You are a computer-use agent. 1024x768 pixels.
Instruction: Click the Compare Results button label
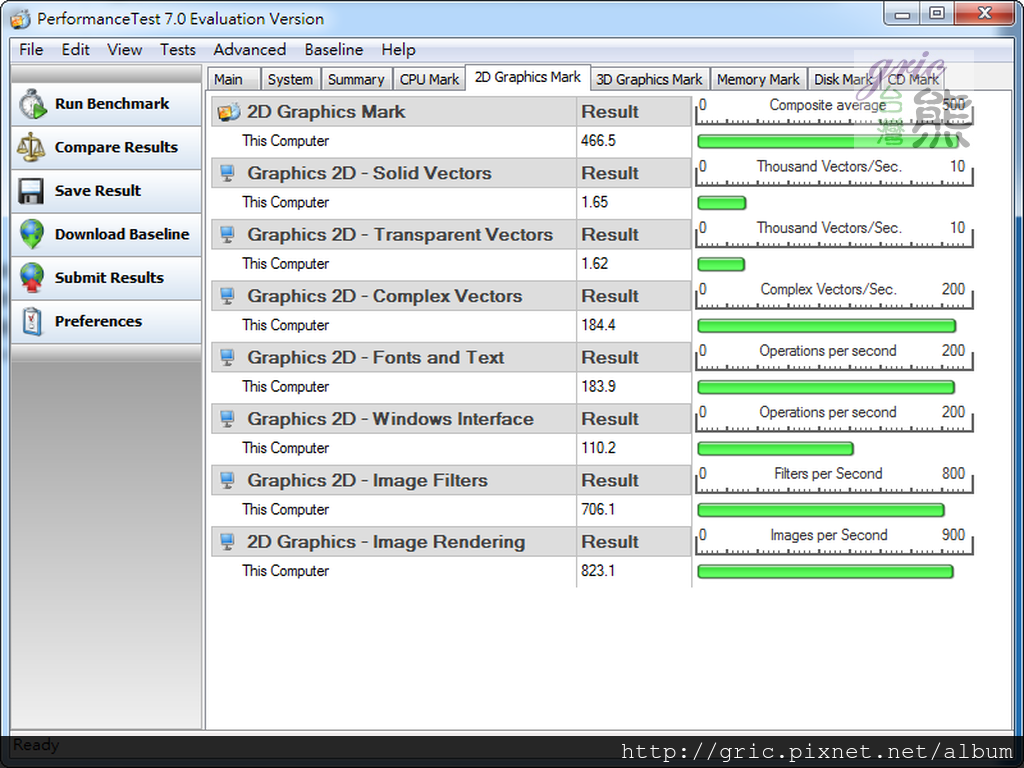point(116,148)
